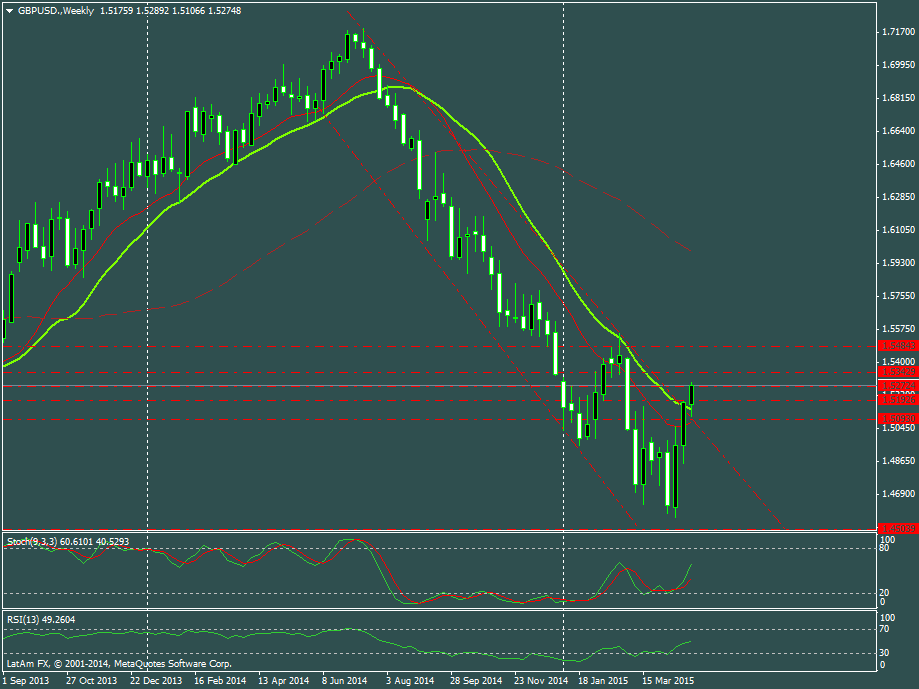
Task: Click the 1.46900 price scale value
Action: click(899, 493)
